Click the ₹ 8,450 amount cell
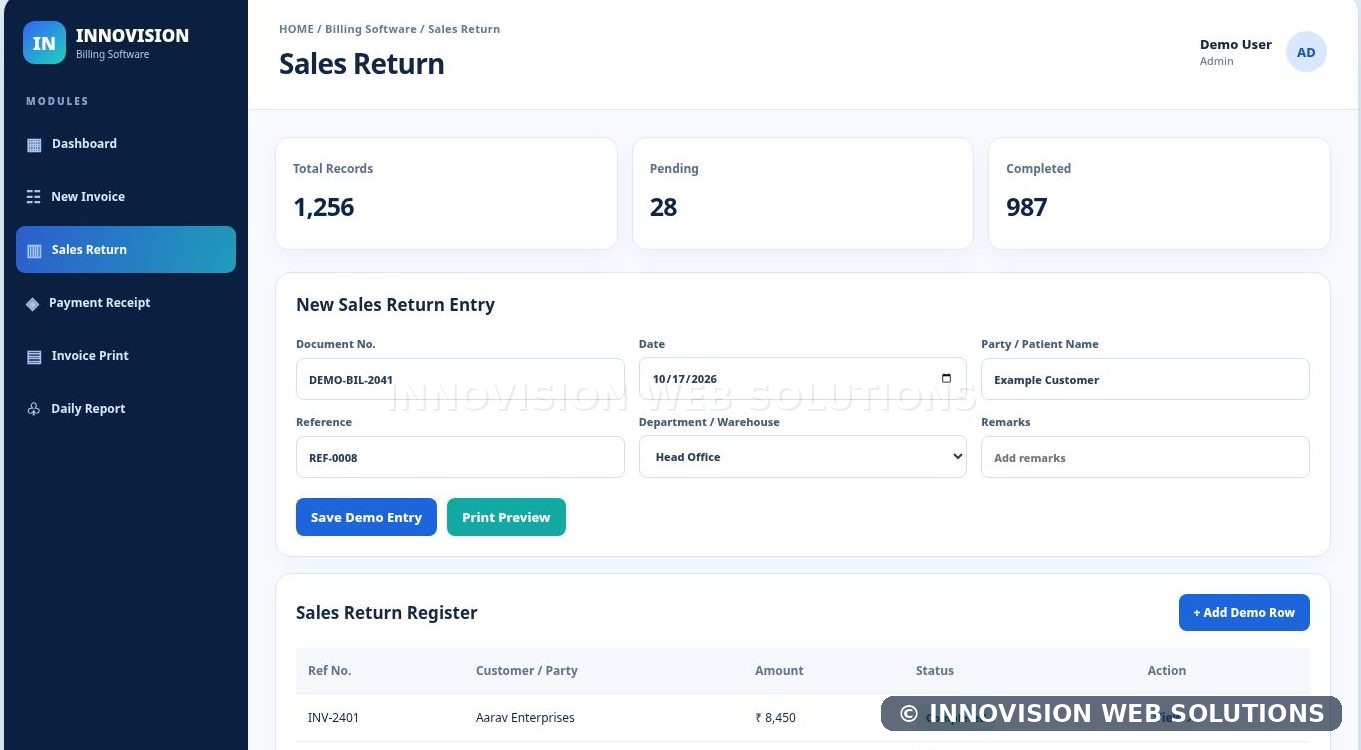Screen dimensions: 1361x750 coord(775,718)
